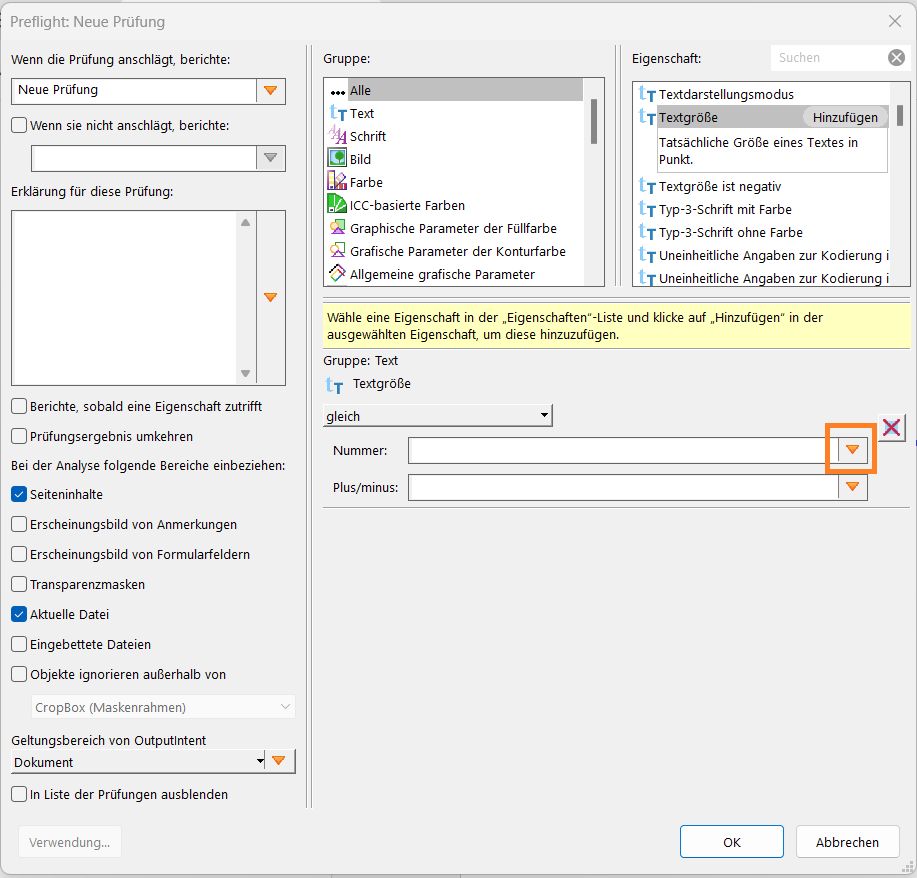Select the Schrift group row
Viewport: 917px width, 878px height.
point(453,136)
